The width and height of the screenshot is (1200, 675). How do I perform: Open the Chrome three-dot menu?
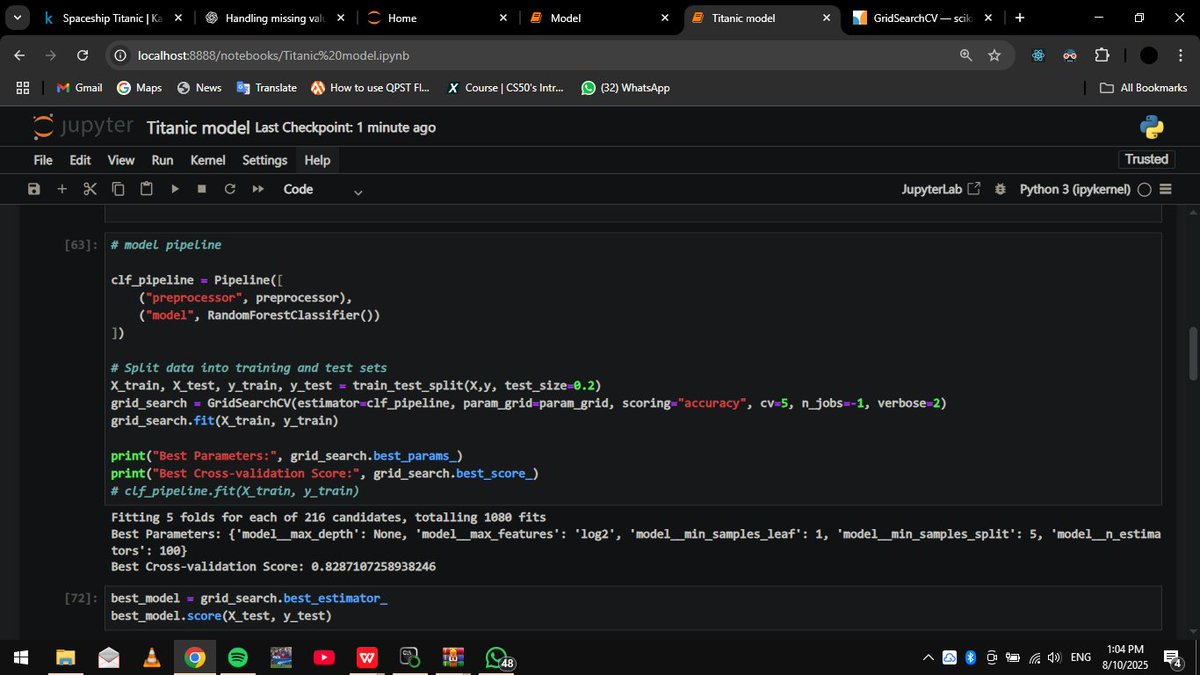coord(1179,56)
